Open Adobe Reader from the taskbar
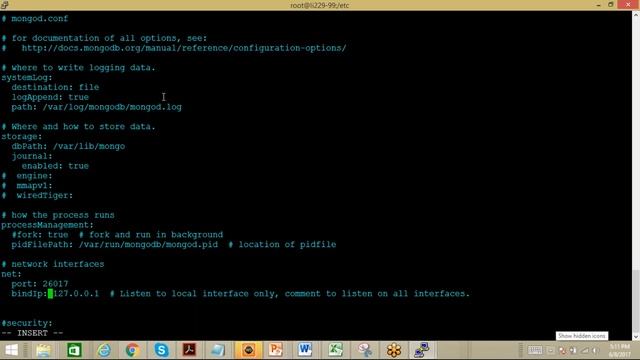 point(189,350)
